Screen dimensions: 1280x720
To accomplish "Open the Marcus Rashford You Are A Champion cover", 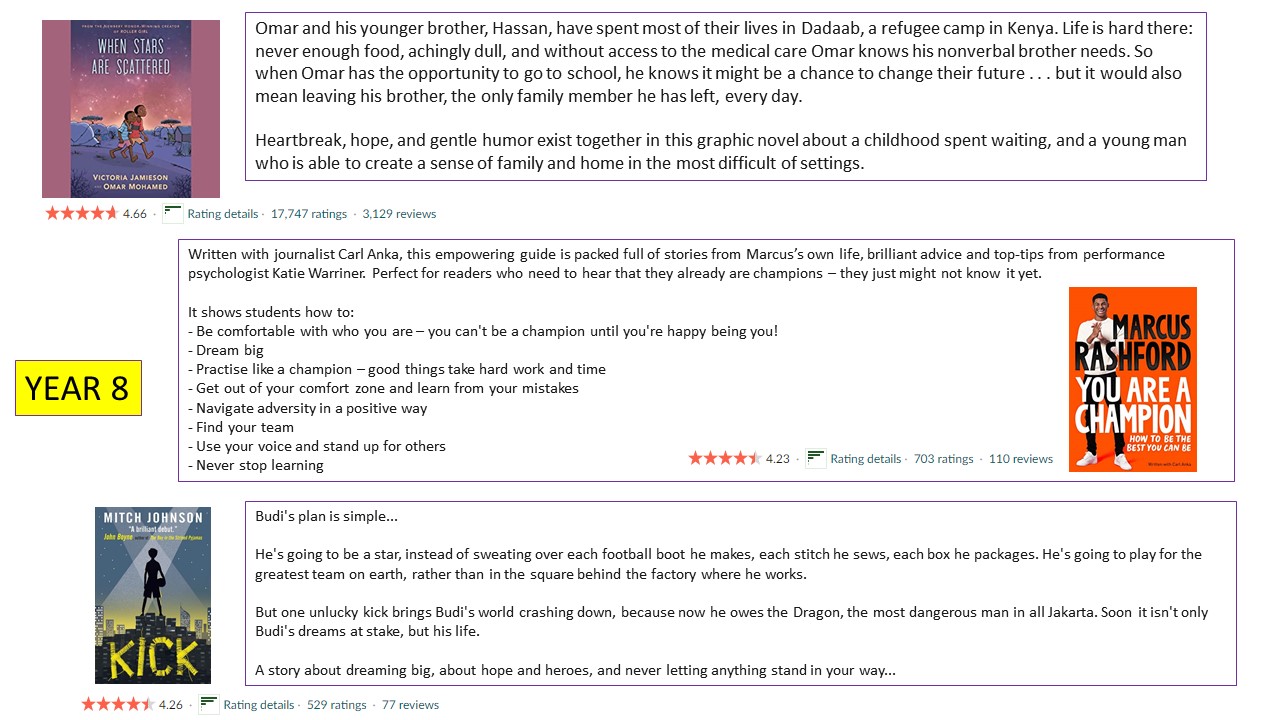I will click(1133, 379).
